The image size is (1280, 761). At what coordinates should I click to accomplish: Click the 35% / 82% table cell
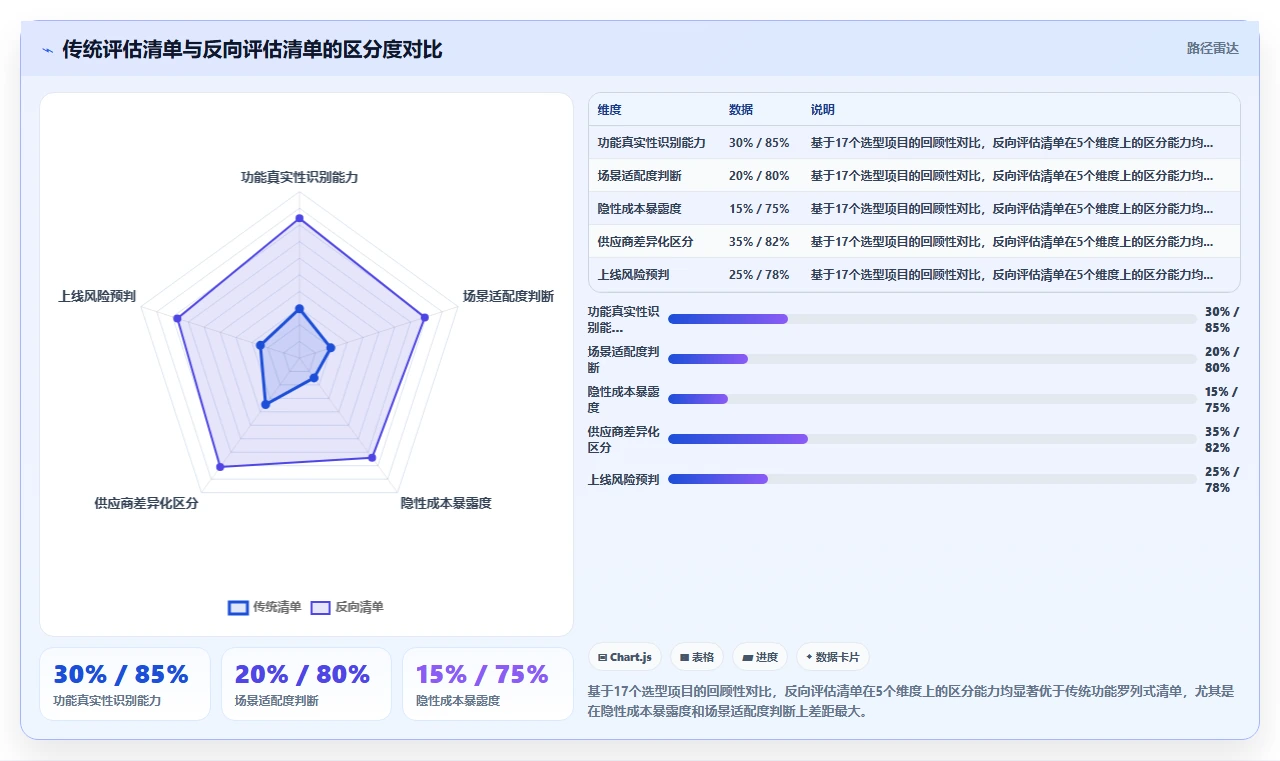759,242
